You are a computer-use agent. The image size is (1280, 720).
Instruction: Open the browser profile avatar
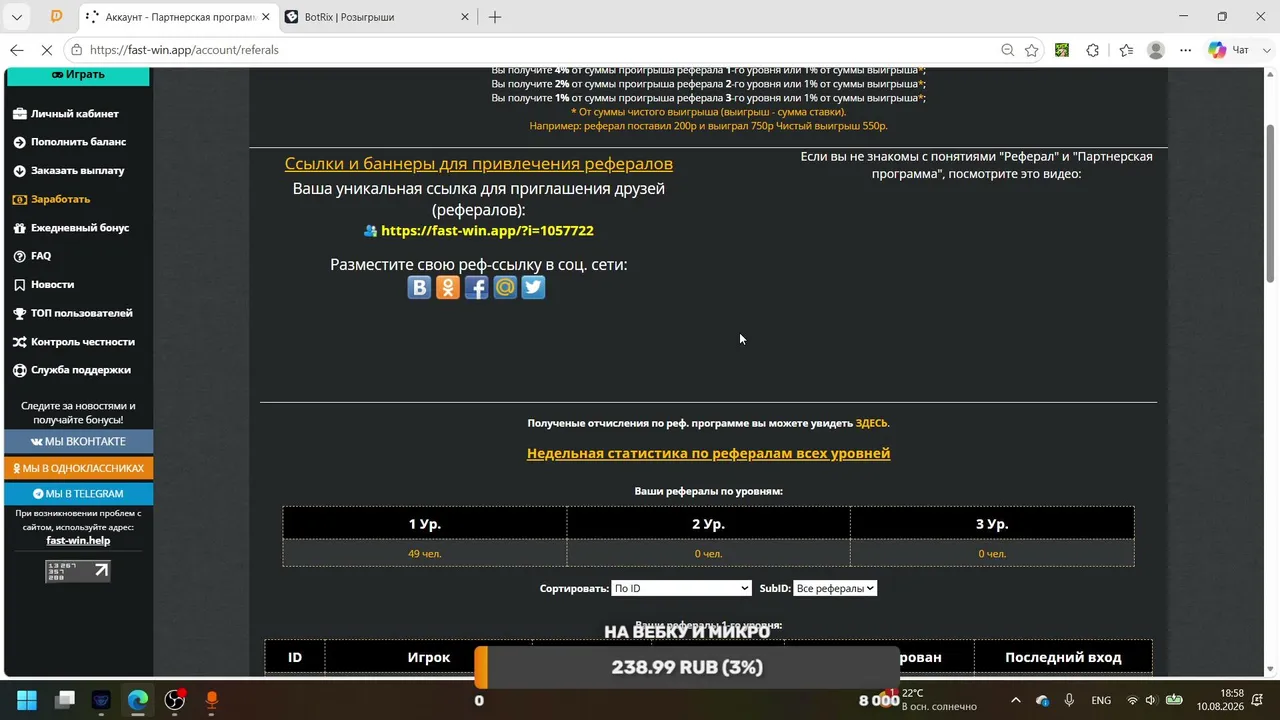[x=1156, y=50]
